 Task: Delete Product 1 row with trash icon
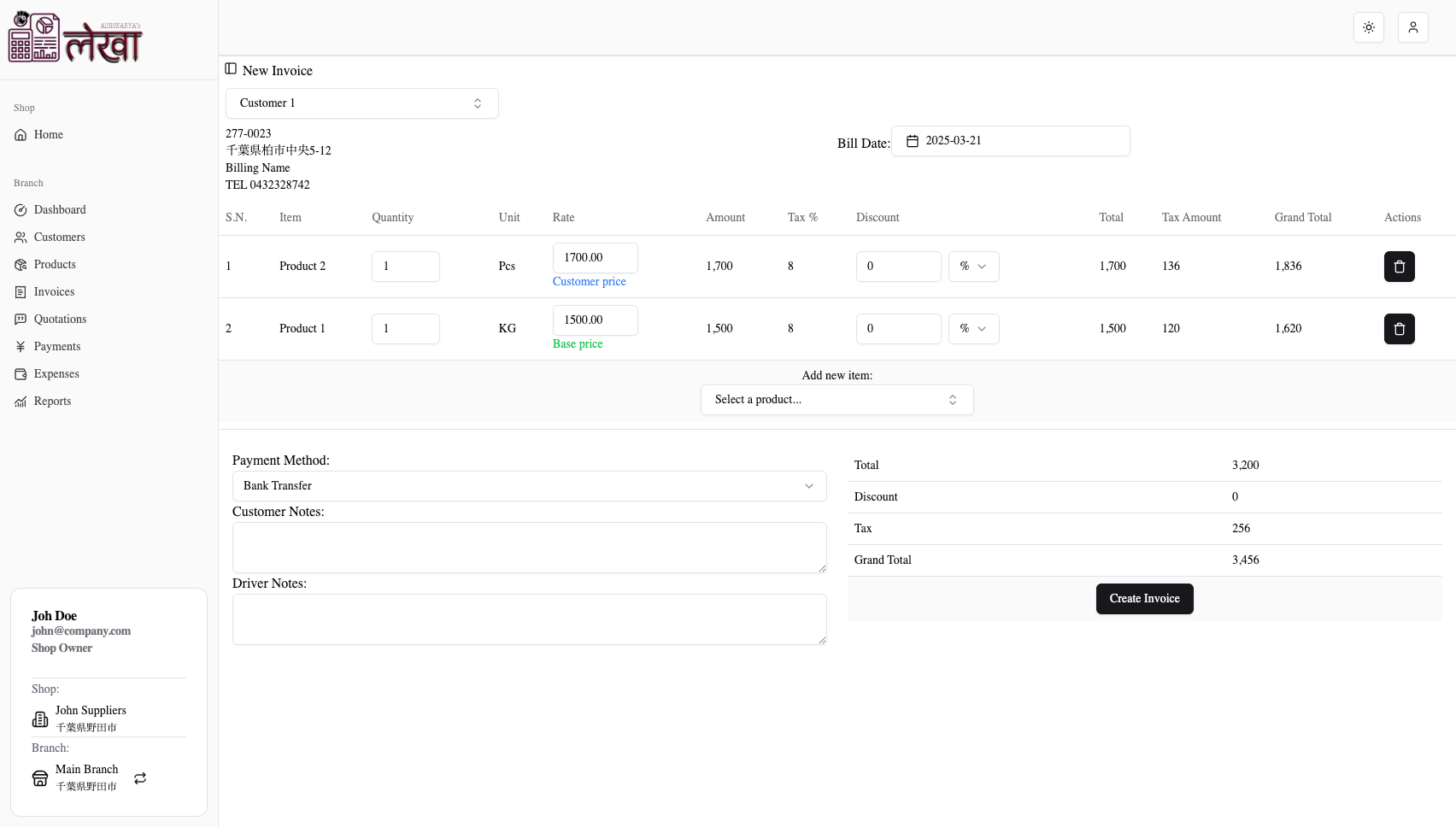click(x=1399, y=329)
